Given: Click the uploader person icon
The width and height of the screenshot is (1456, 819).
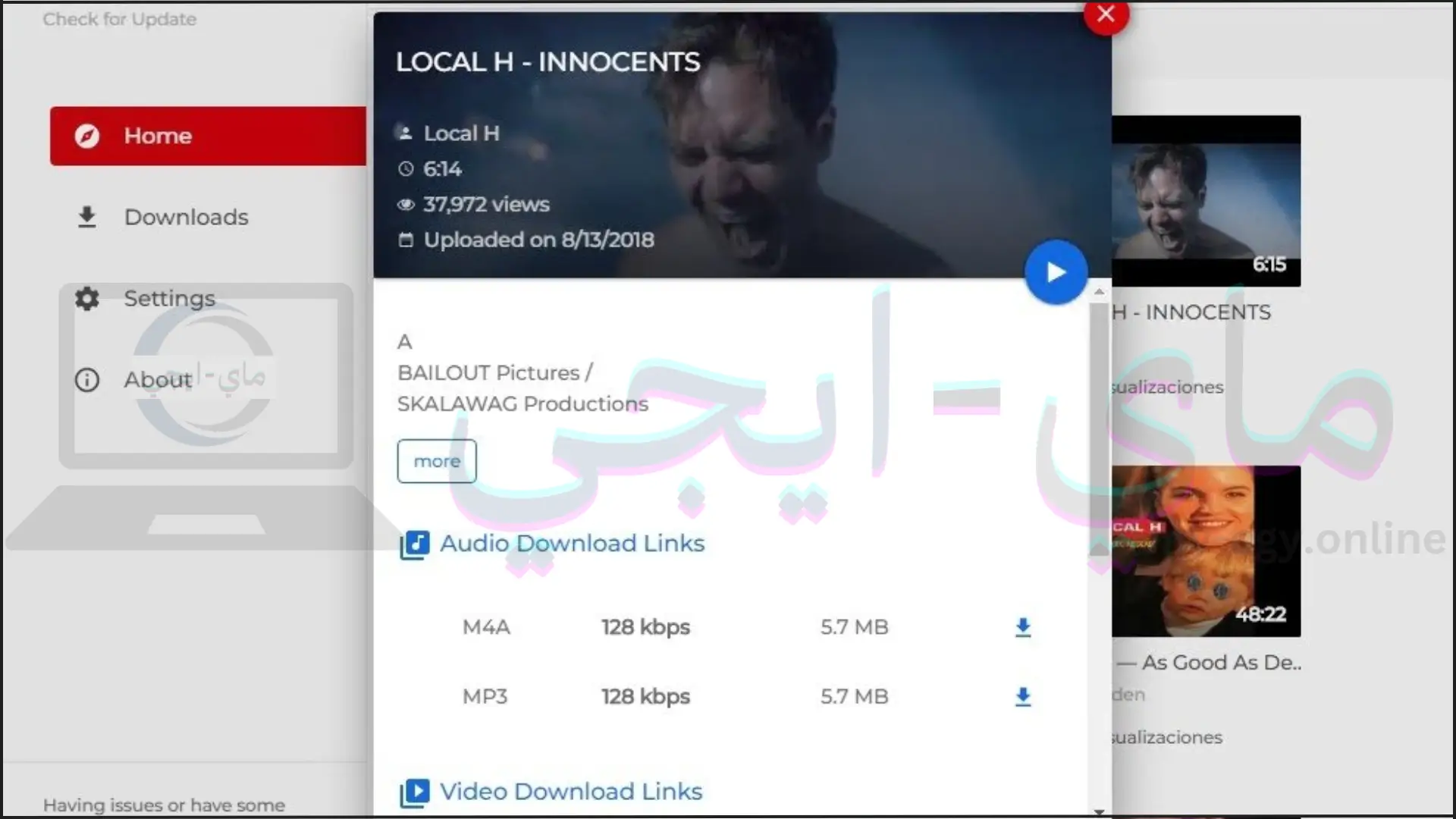Looking at the screenshot, I should click(x=406, y=133).
